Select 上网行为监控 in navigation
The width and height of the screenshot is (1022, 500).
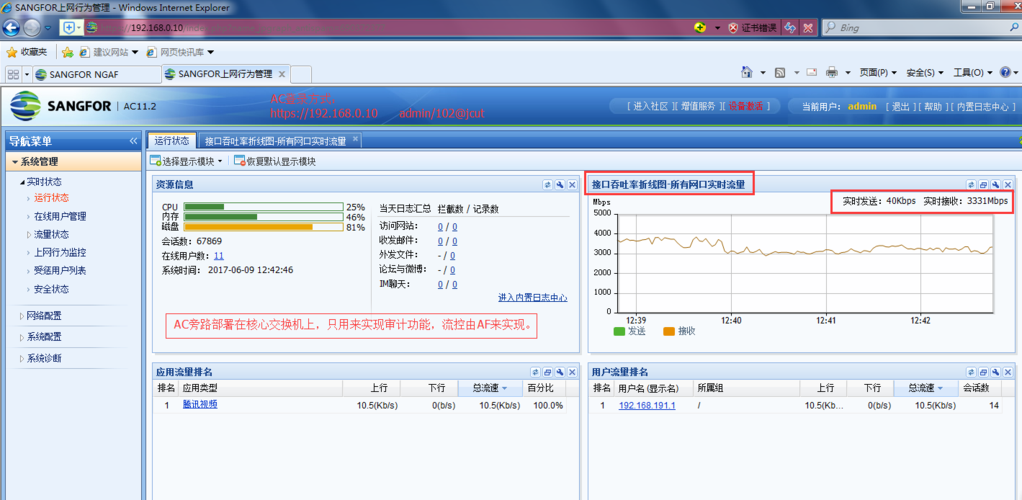coord(60,252)
